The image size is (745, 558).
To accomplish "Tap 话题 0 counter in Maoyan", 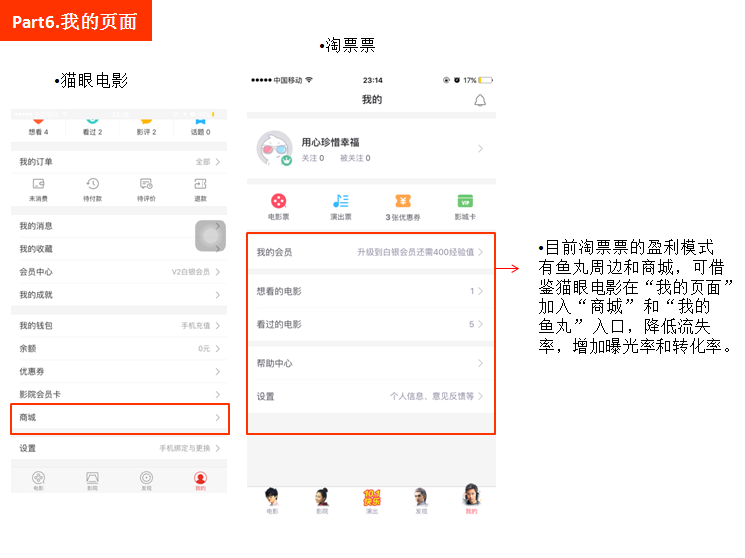I will click(x=201, y=127).
